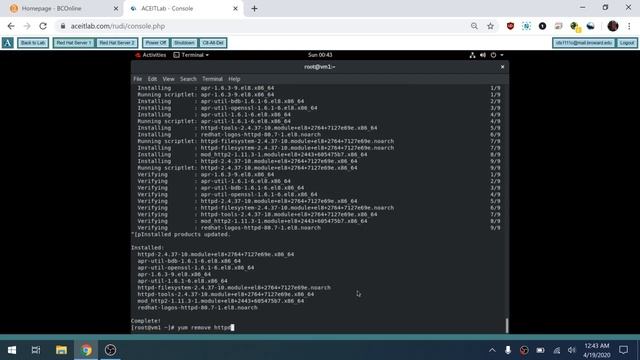Screen dimensions: 640x360
Task: Show hidden system tray icons
Action: [492, 350]
